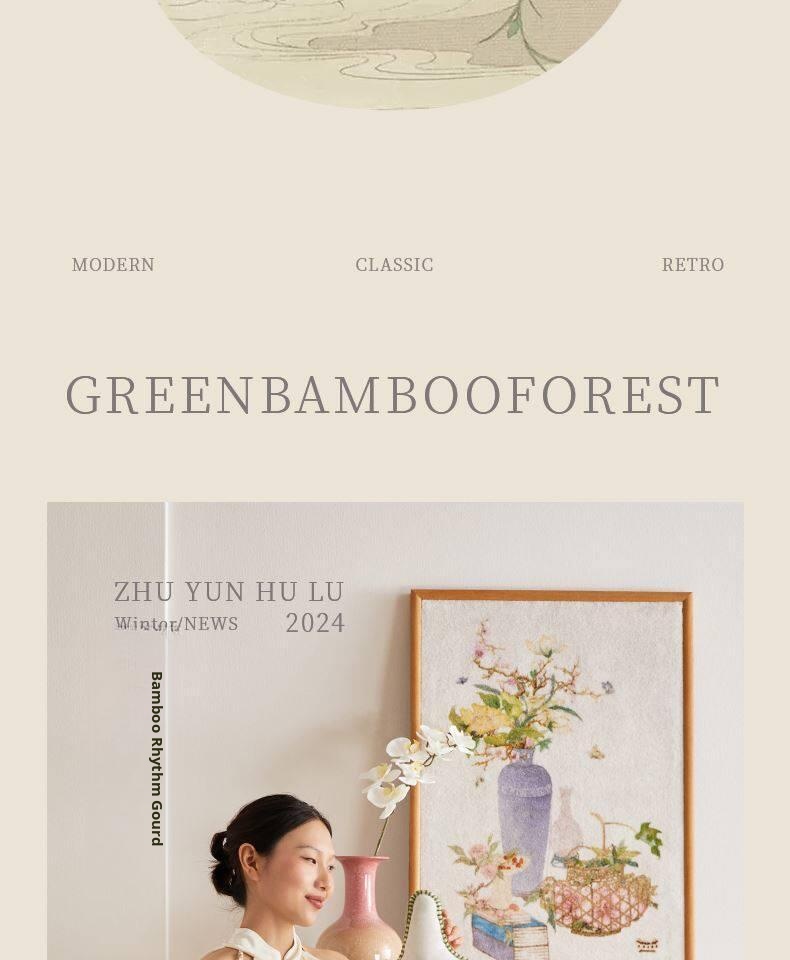The height and width of the screenshot is (960, 790).
Task: Open the Winter/NEWS text link
Action: (176, 624)
